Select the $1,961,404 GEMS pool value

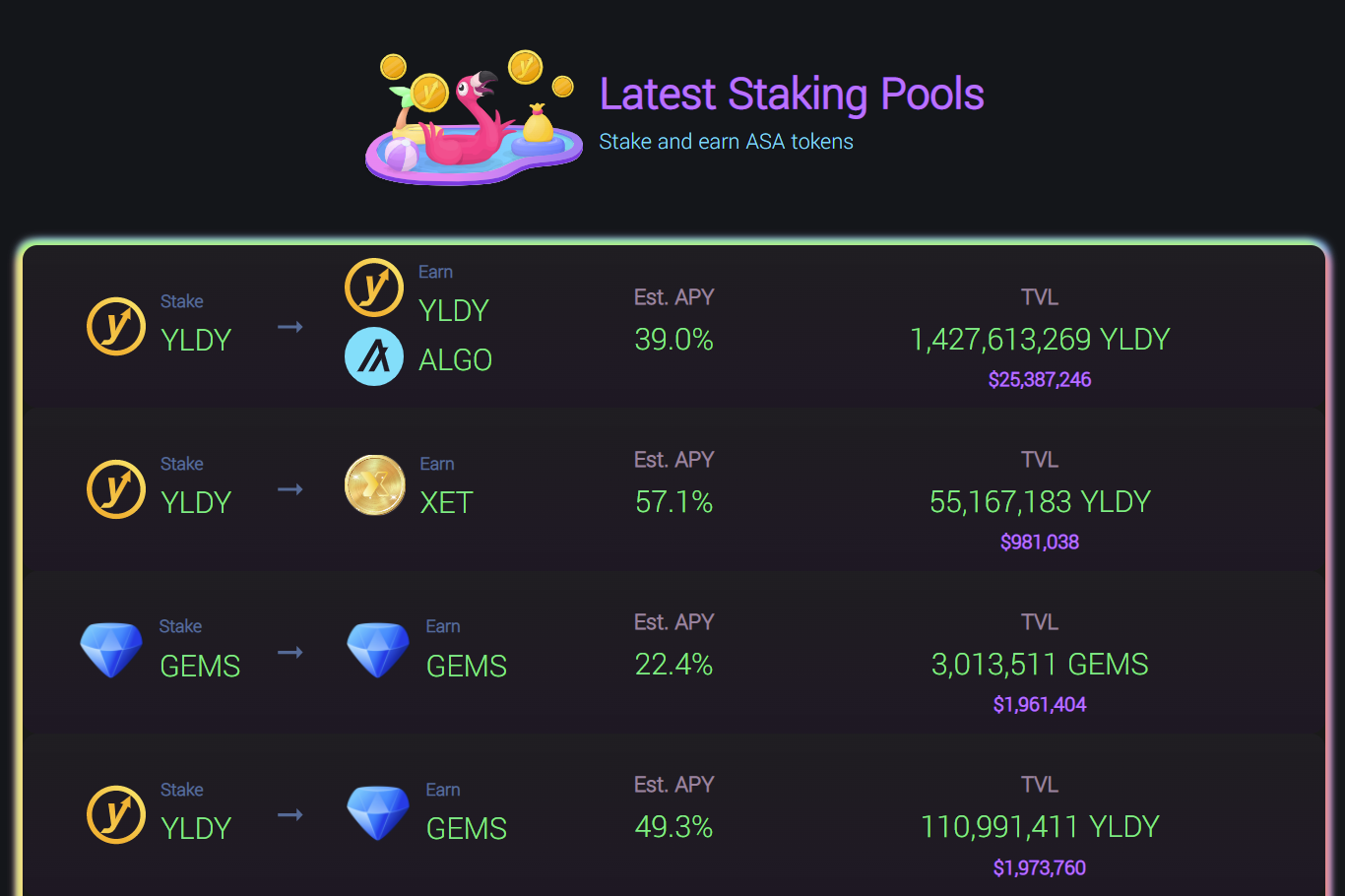tap(1040, 704)
